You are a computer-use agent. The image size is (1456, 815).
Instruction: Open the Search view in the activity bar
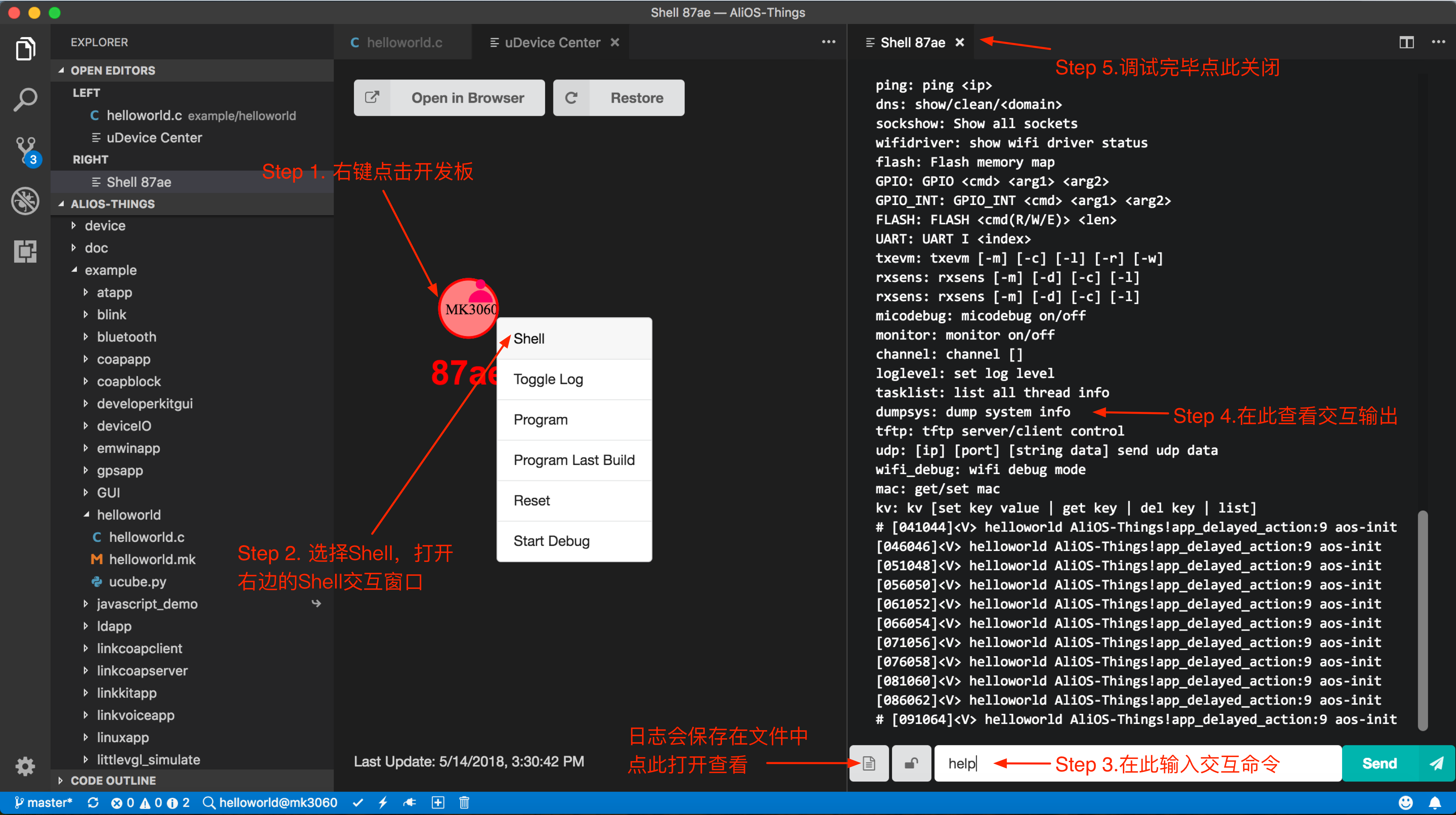[x=25, y=99]
